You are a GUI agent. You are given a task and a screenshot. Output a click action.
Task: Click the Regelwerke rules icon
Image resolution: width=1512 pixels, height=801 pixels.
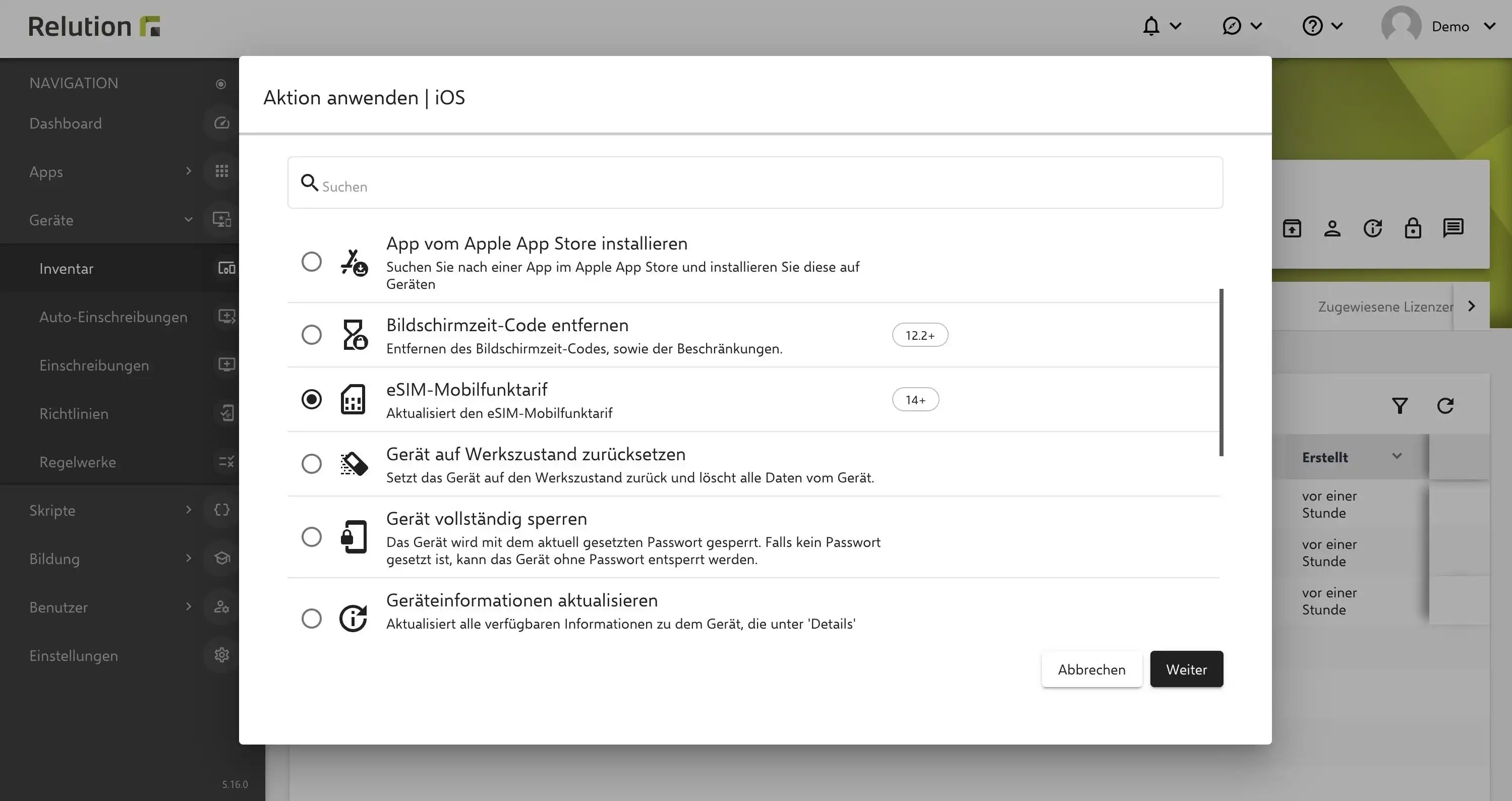226,462
